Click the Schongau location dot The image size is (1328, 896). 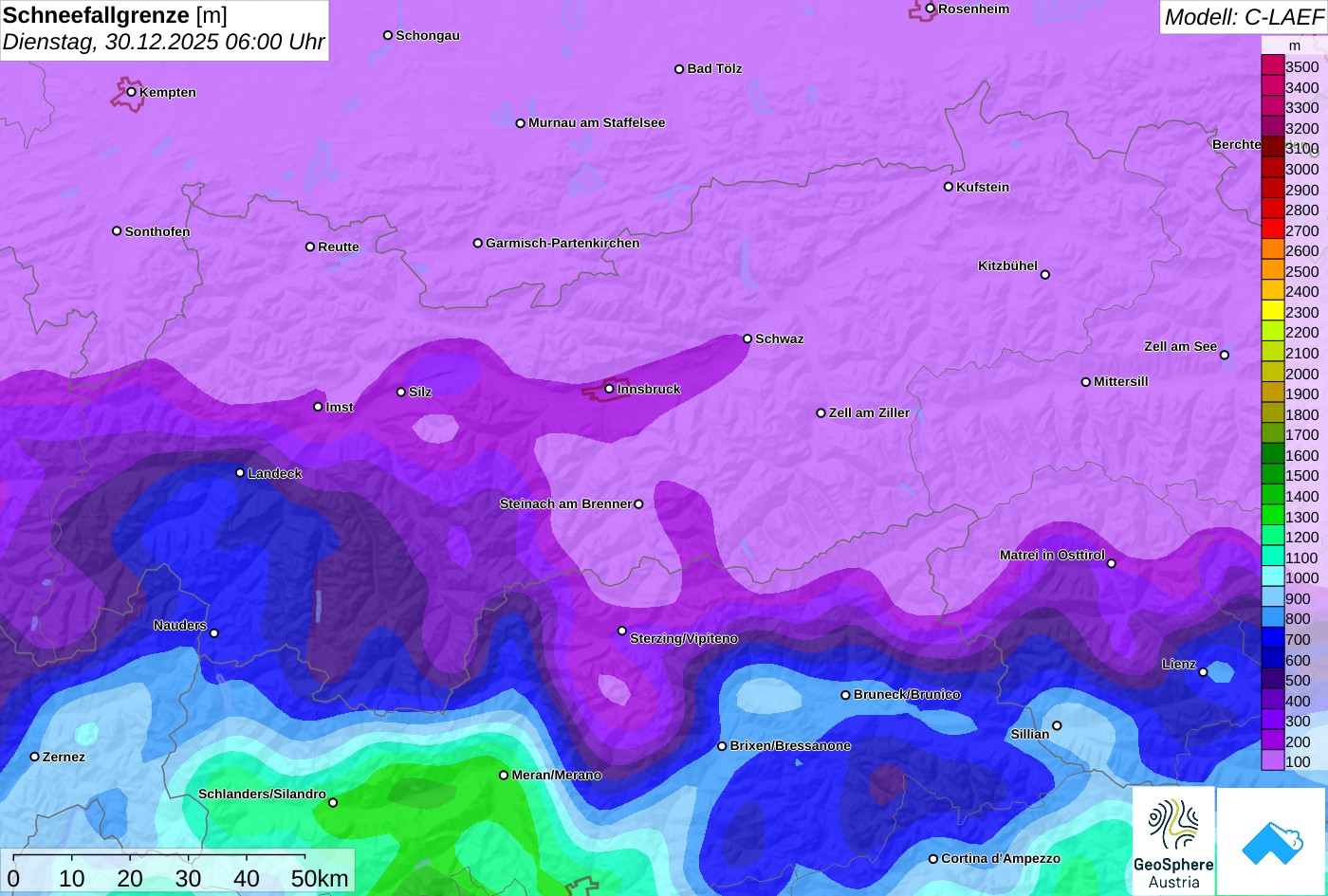388,35
